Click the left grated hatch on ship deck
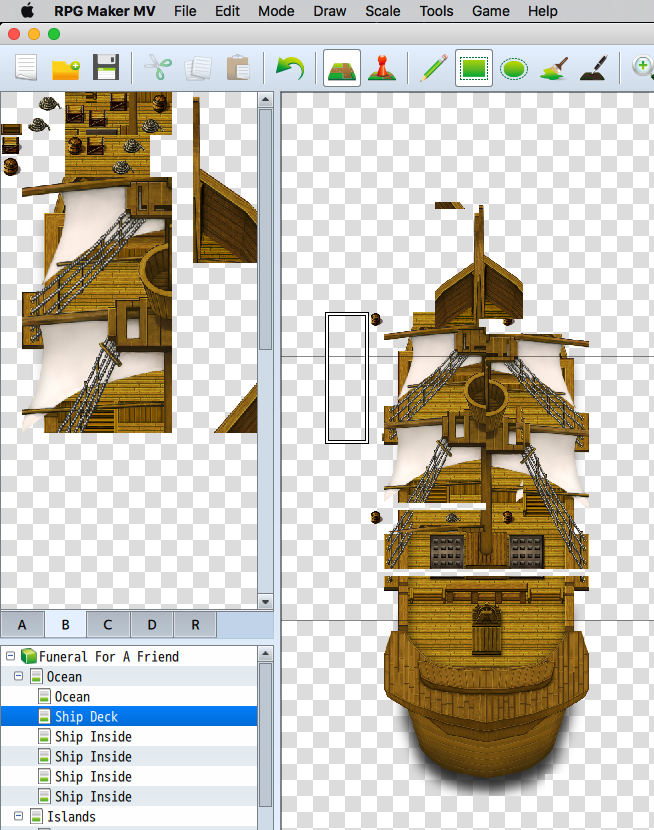The height and width of the screenshot is (830, 654). tap(447, 551)
